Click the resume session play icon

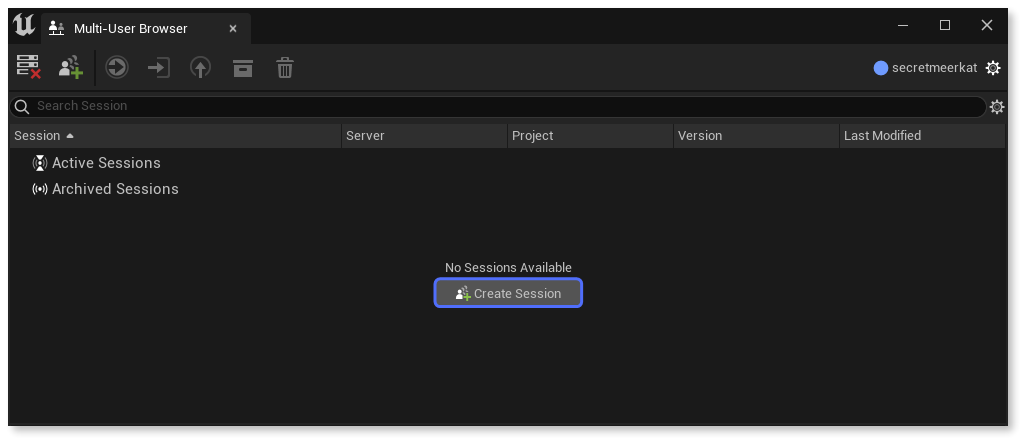117,67
